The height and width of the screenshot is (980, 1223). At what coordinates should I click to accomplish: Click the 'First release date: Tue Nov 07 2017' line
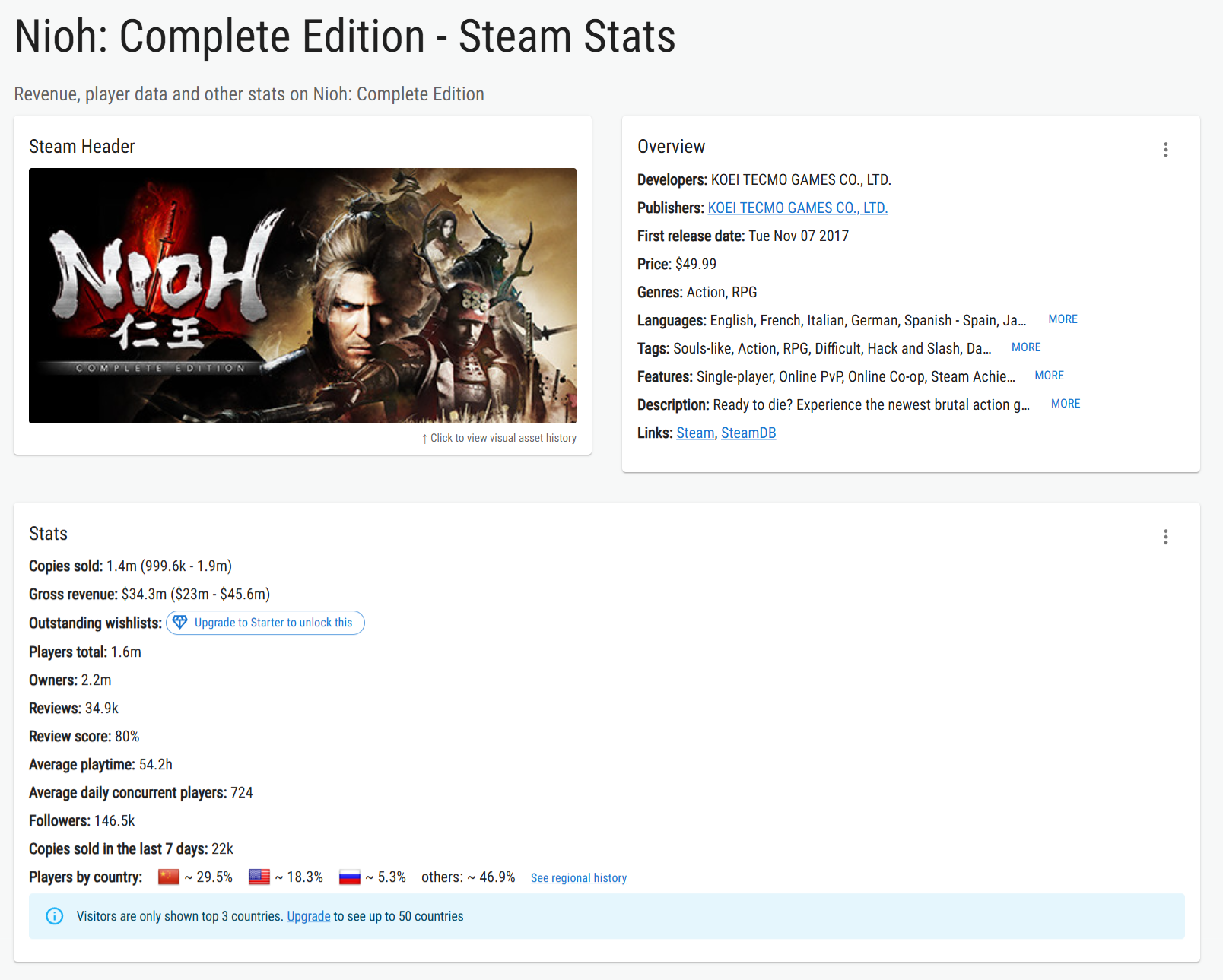coord(743,236)
